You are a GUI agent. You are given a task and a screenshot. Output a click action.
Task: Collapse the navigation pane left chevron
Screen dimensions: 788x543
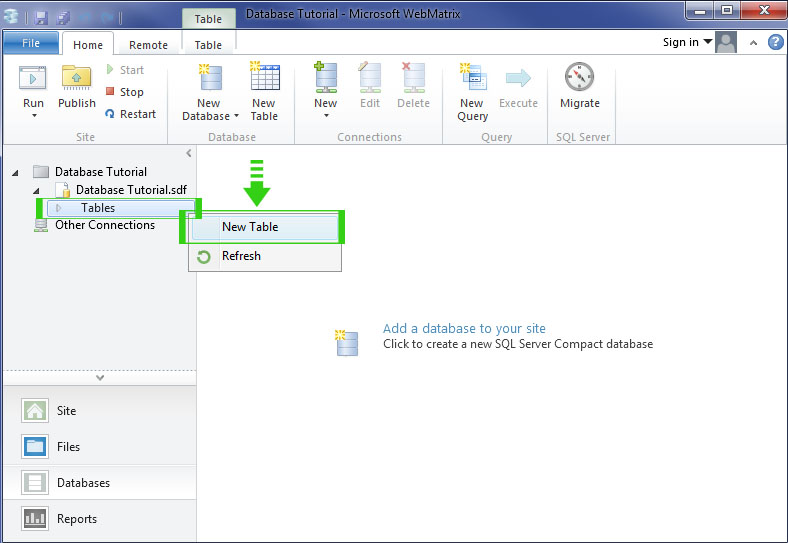pos(189,153)
